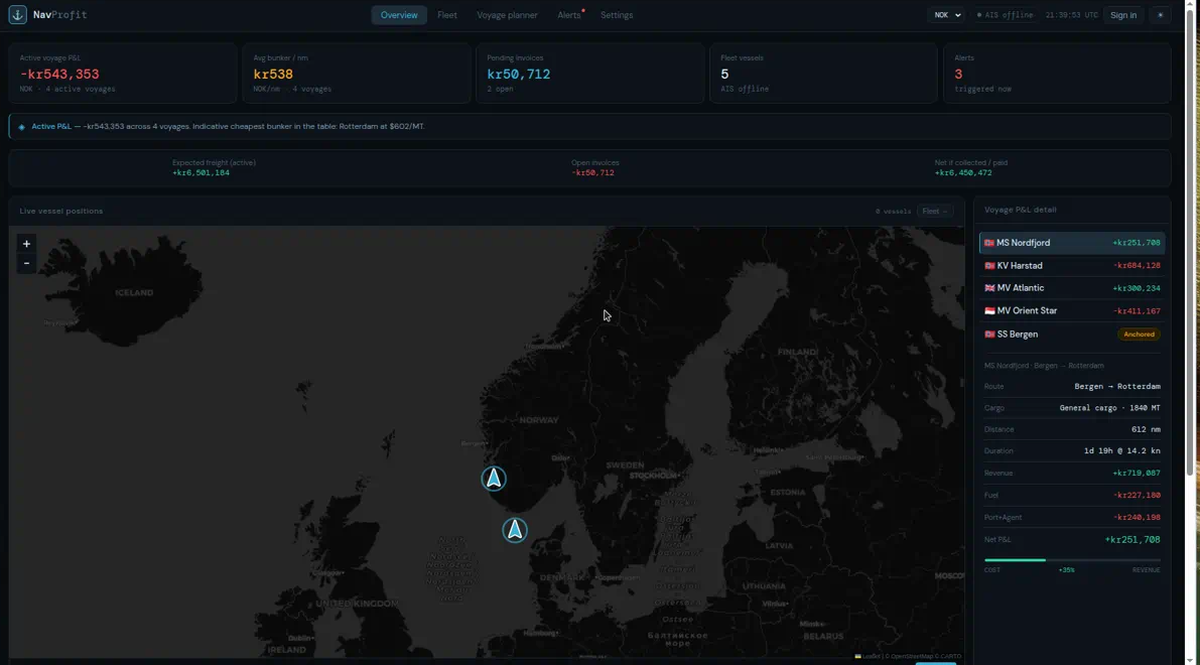The image size is (1200, 665).
Task: Click the flag icon next to KV Harstad
Action: coord(989,266)
